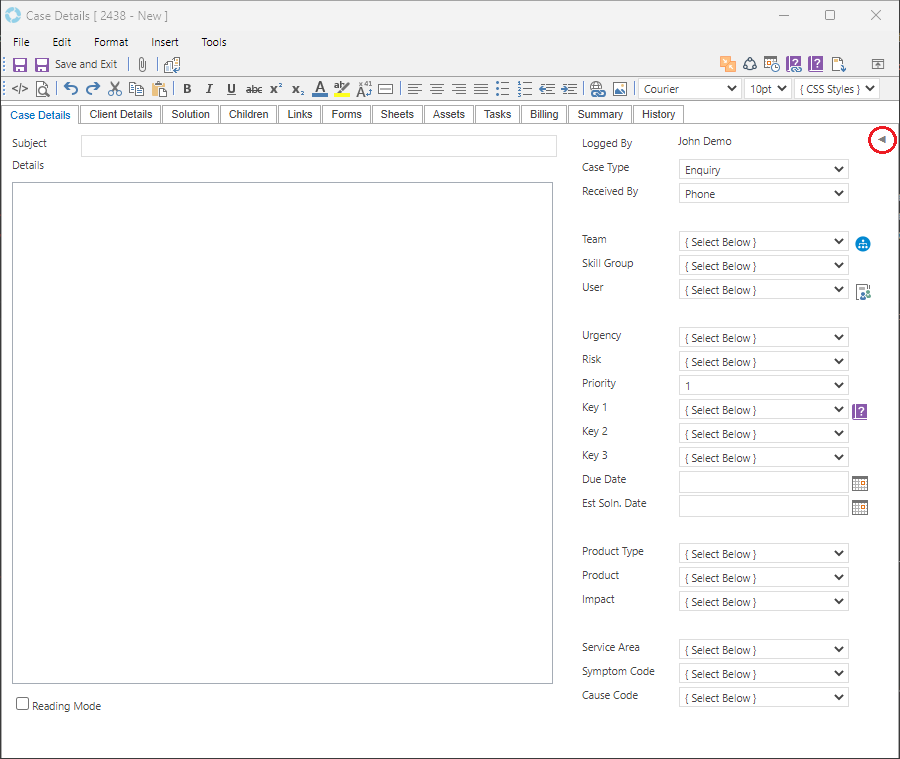Expand the Case Type dropdown
Image resolution: width=900 pixels, height=759 pixels.
763,170
